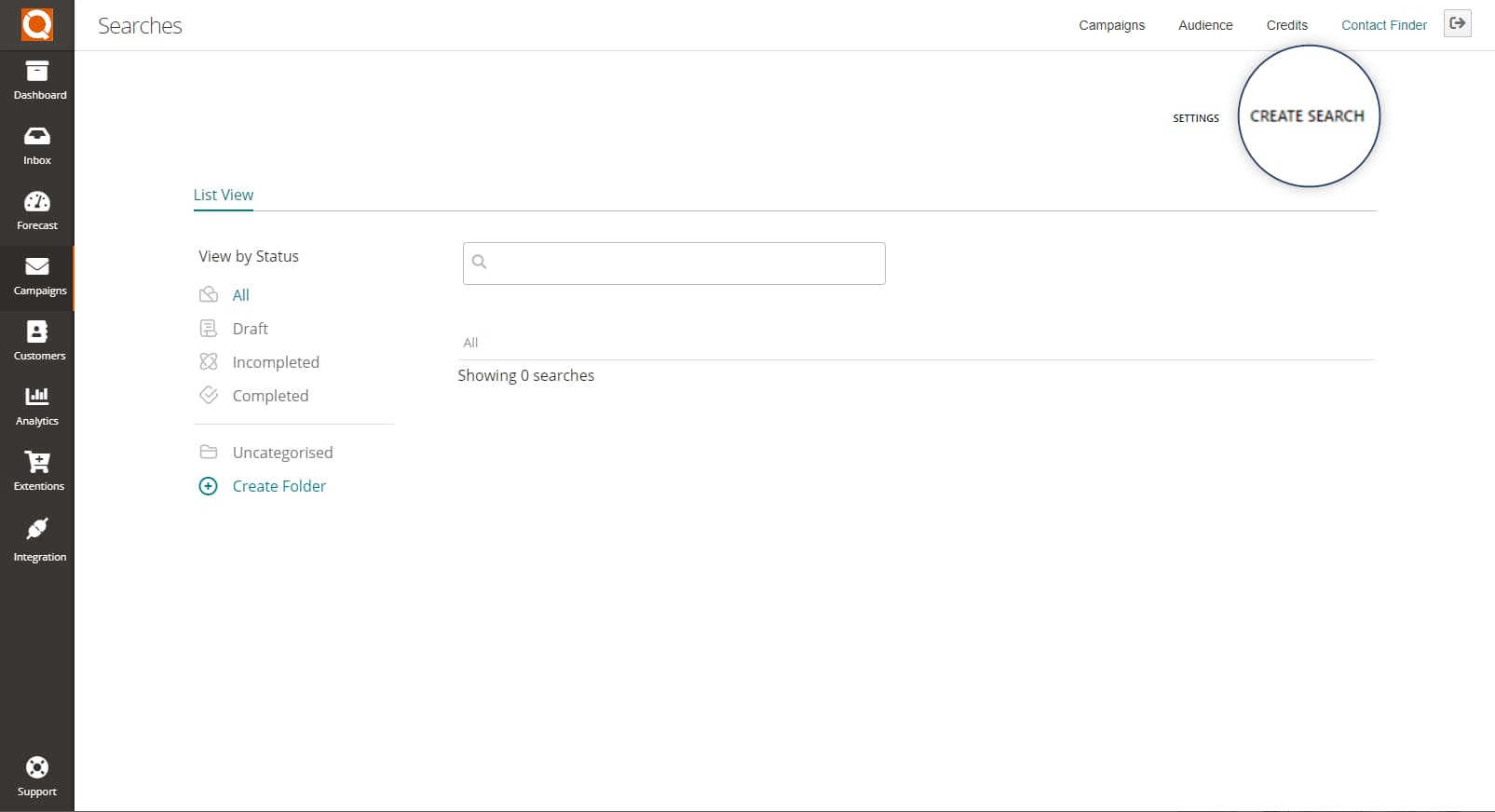Filter searches by Incompleted status

pyautogui.click(x=275, y=362)
